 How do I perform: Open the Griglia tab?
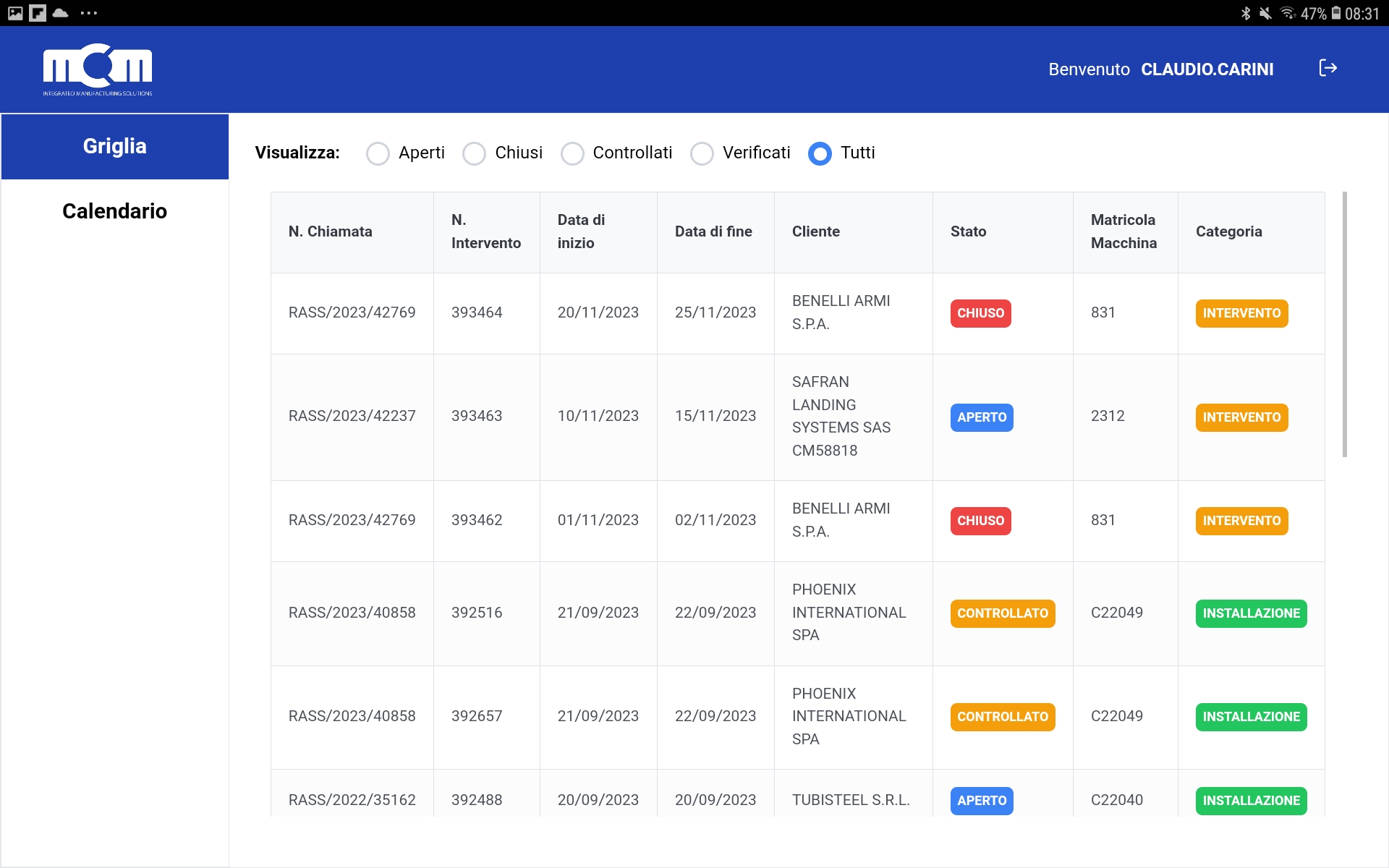115,146
